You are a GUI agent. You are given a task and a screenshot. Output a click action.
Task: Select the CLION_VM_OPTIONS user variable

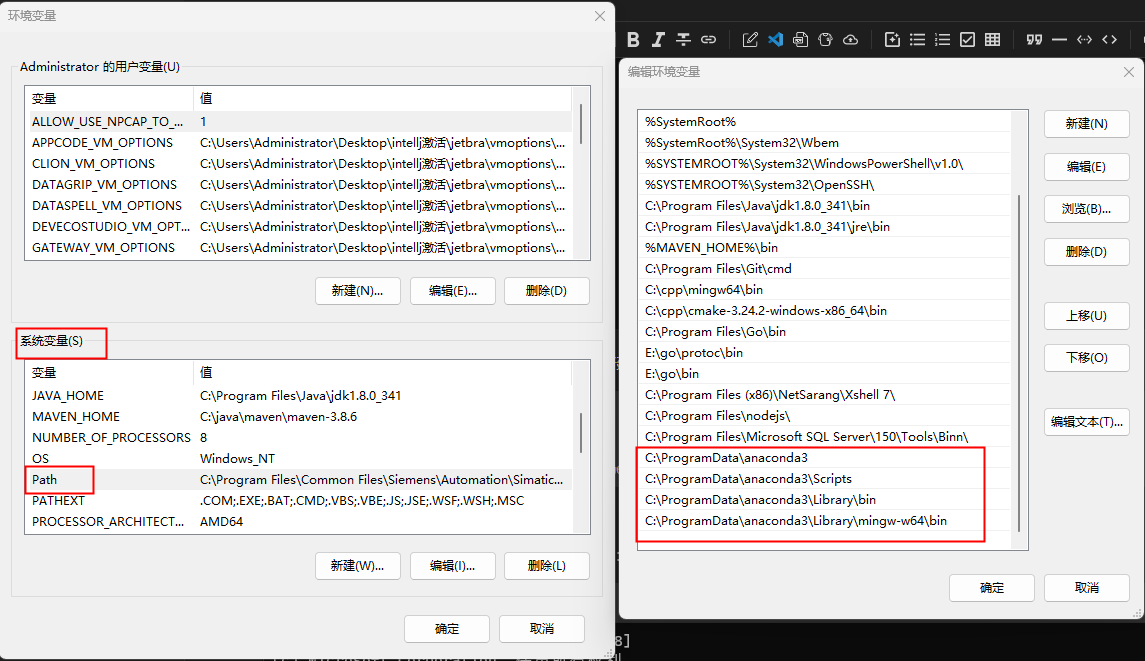coord(299,164)
